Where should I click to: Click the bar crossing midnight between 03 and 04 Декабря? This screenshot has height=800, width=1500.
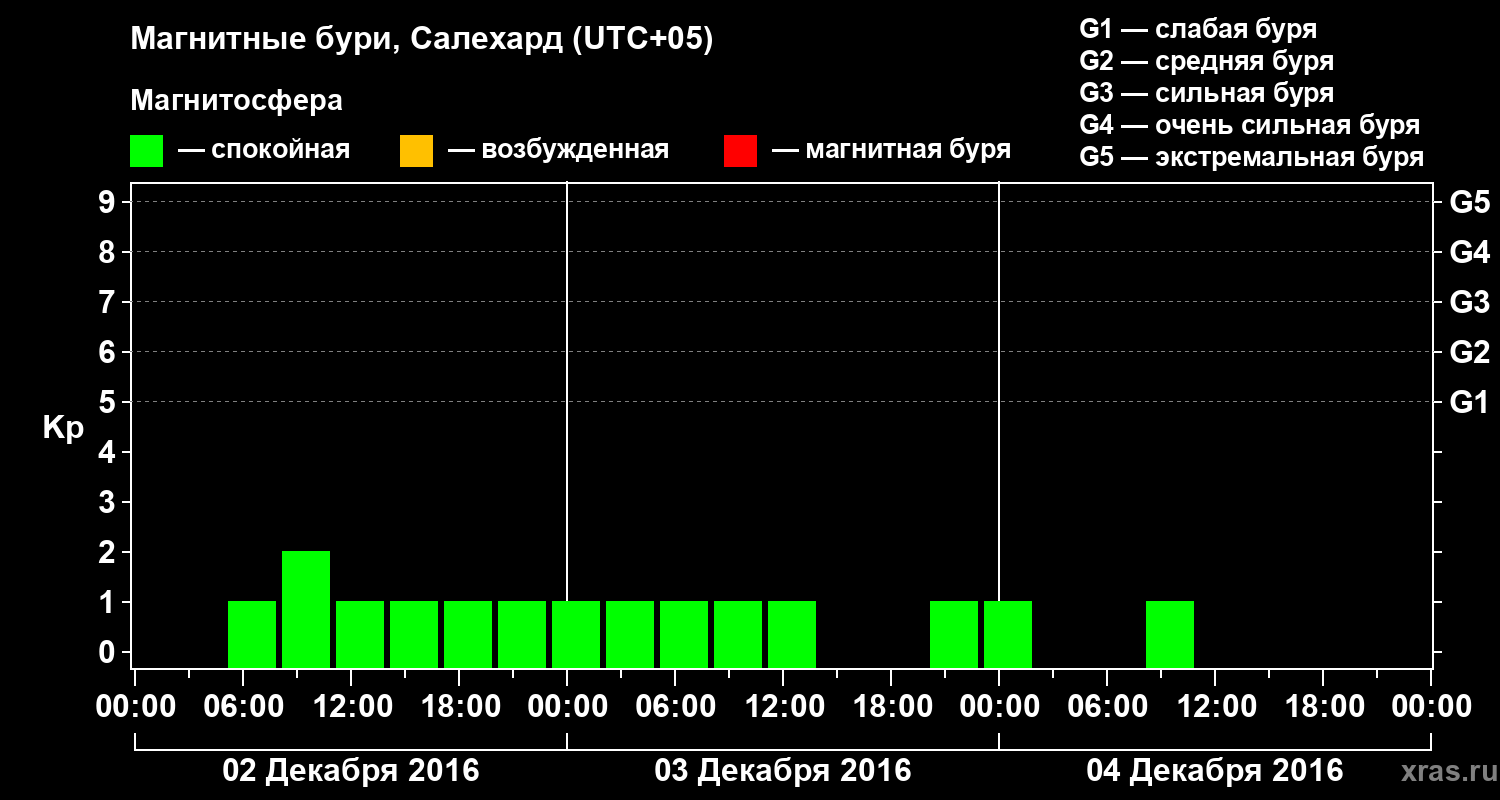(1008, 634)
